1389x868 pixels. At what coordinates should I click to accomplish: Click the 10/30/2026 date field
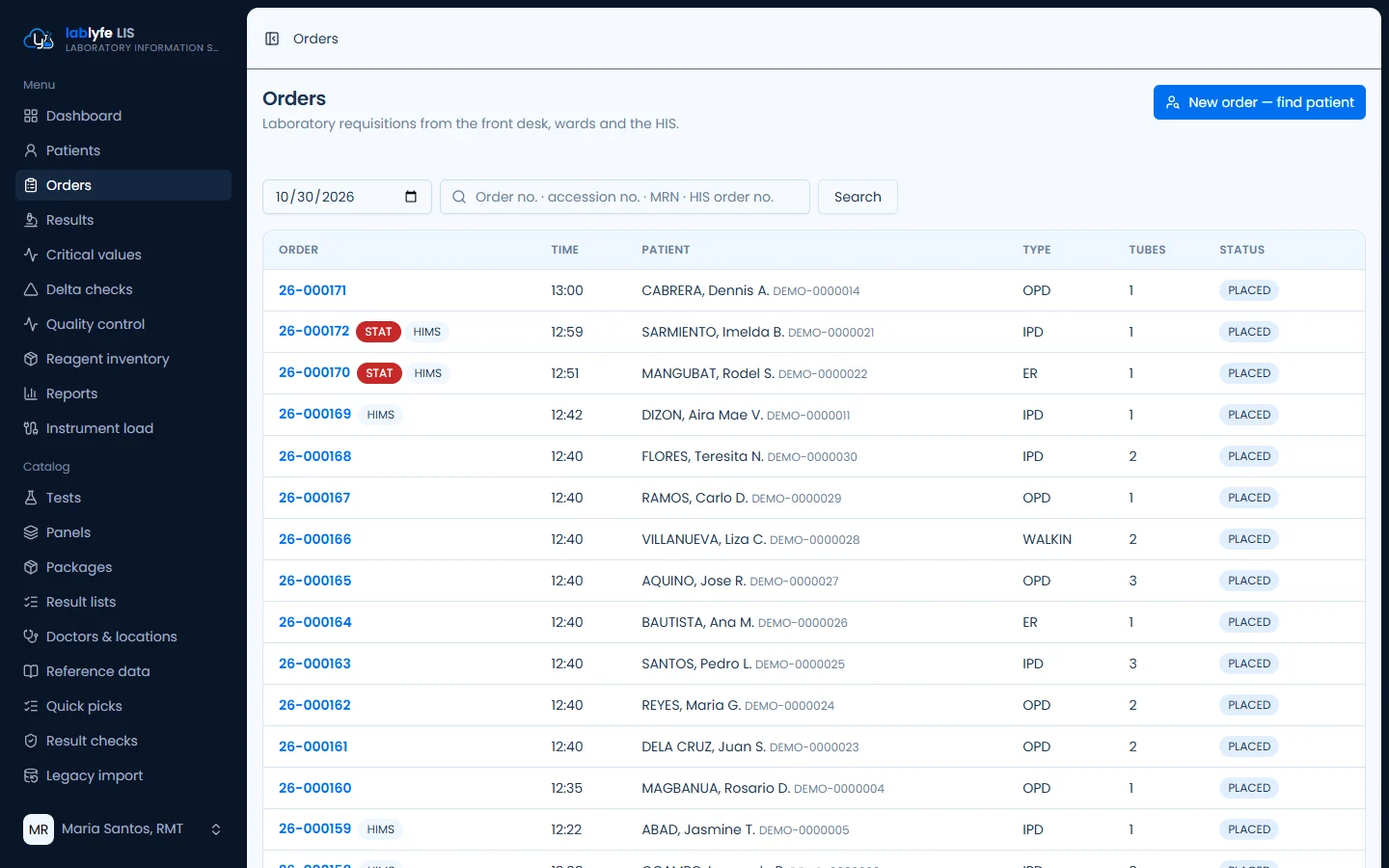click(x=347, y=197)
